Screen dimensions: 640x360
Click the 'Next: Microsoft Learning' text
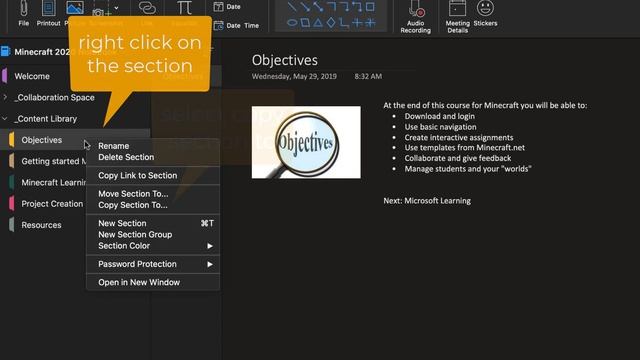427,201
